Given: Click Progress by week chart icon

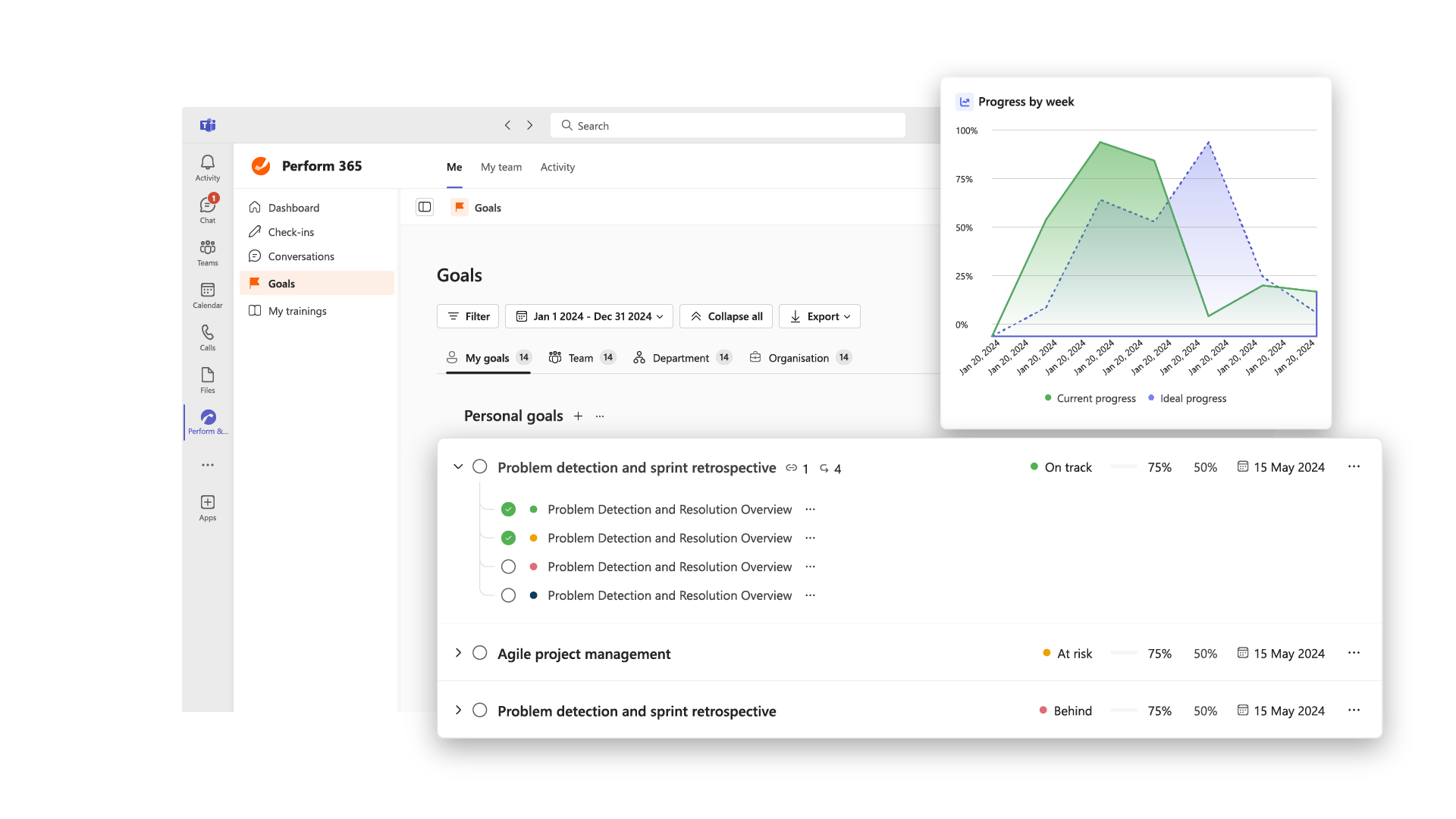Looking at the screenshot, I should [965, 102].
